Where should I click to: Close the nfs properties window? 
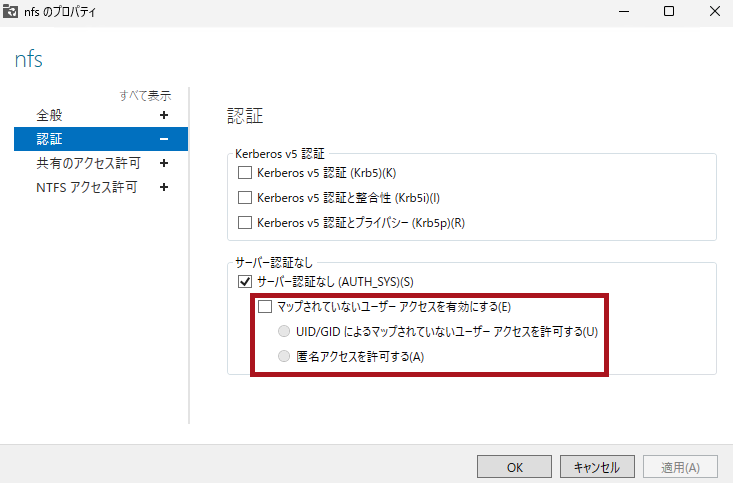pos(714,11)
